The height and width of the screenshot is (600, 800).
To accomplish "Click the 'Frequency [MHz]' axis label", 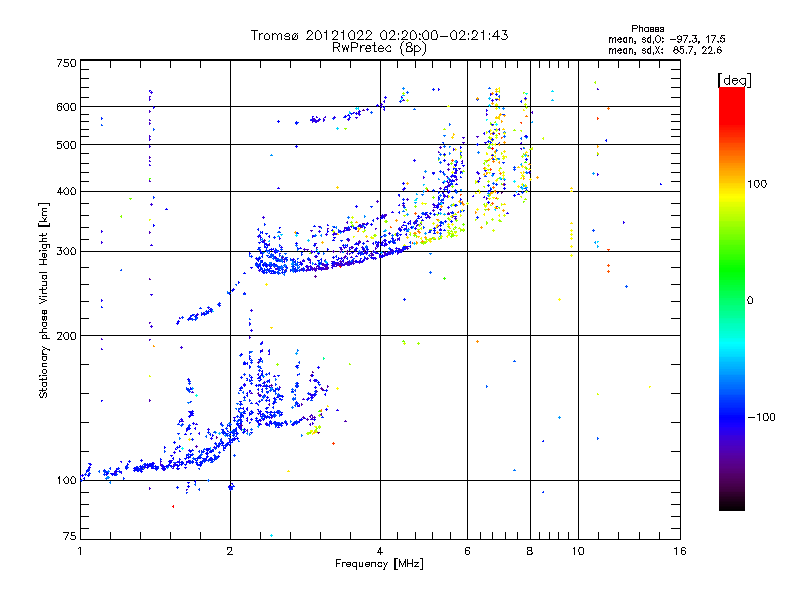I will click(379, 564).
